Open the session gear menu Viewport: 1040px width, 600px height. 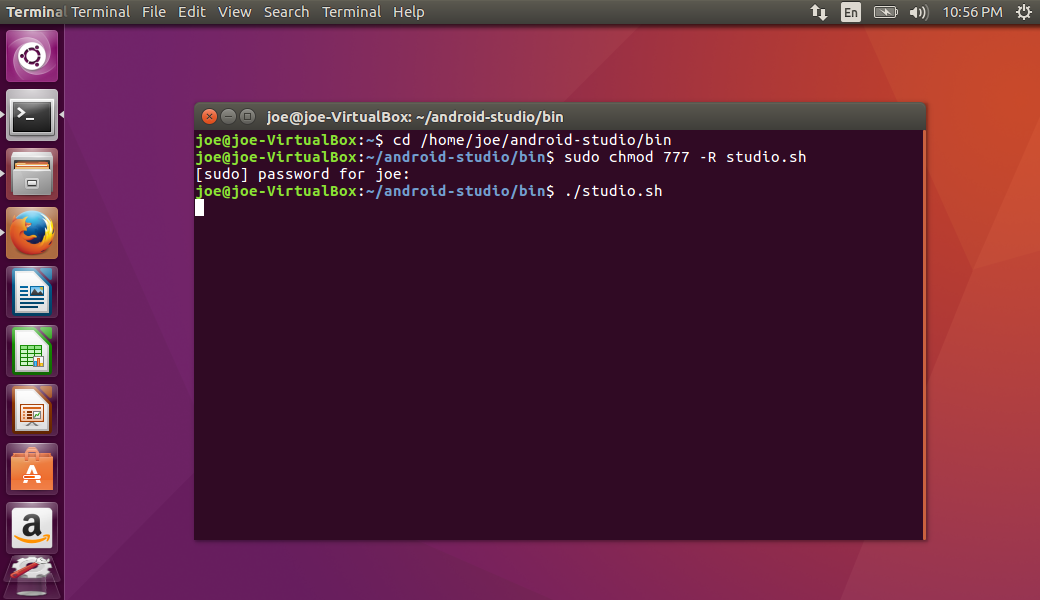1023,12
